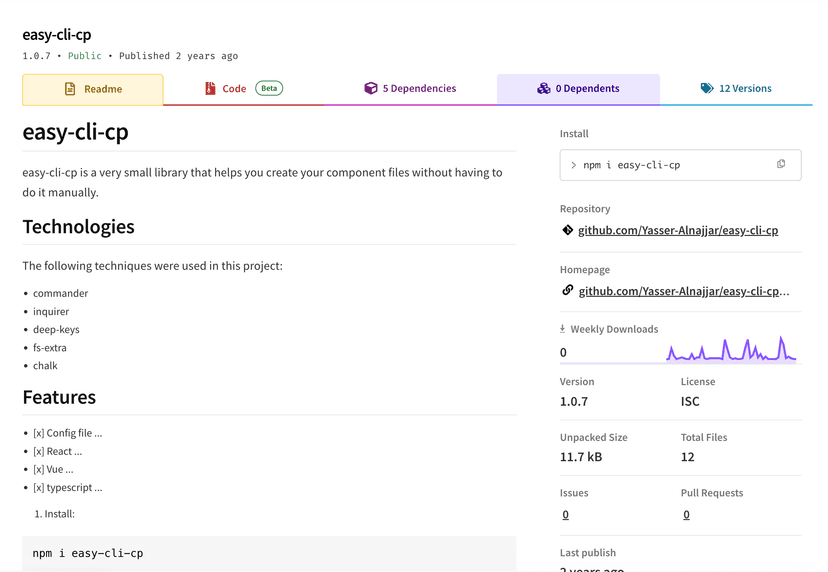Click the download arrow icon by Weekly Downloads
The height and width of the screenshot is (572, 828).
click(x=562, y=329)
